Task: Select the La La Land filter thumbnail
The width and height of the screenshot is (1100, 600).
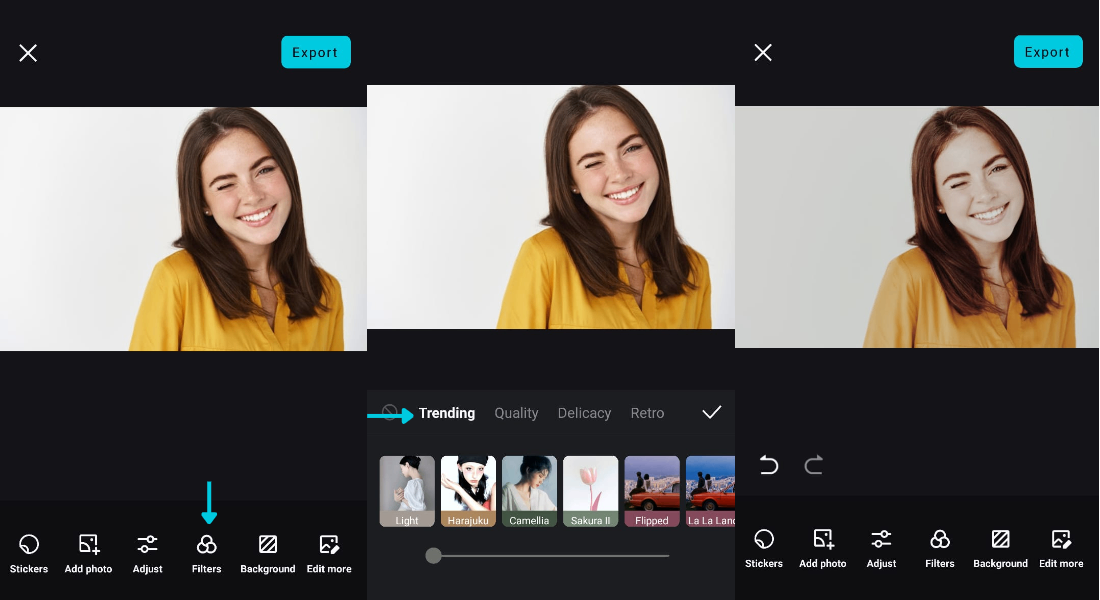Action: [710, 491]
